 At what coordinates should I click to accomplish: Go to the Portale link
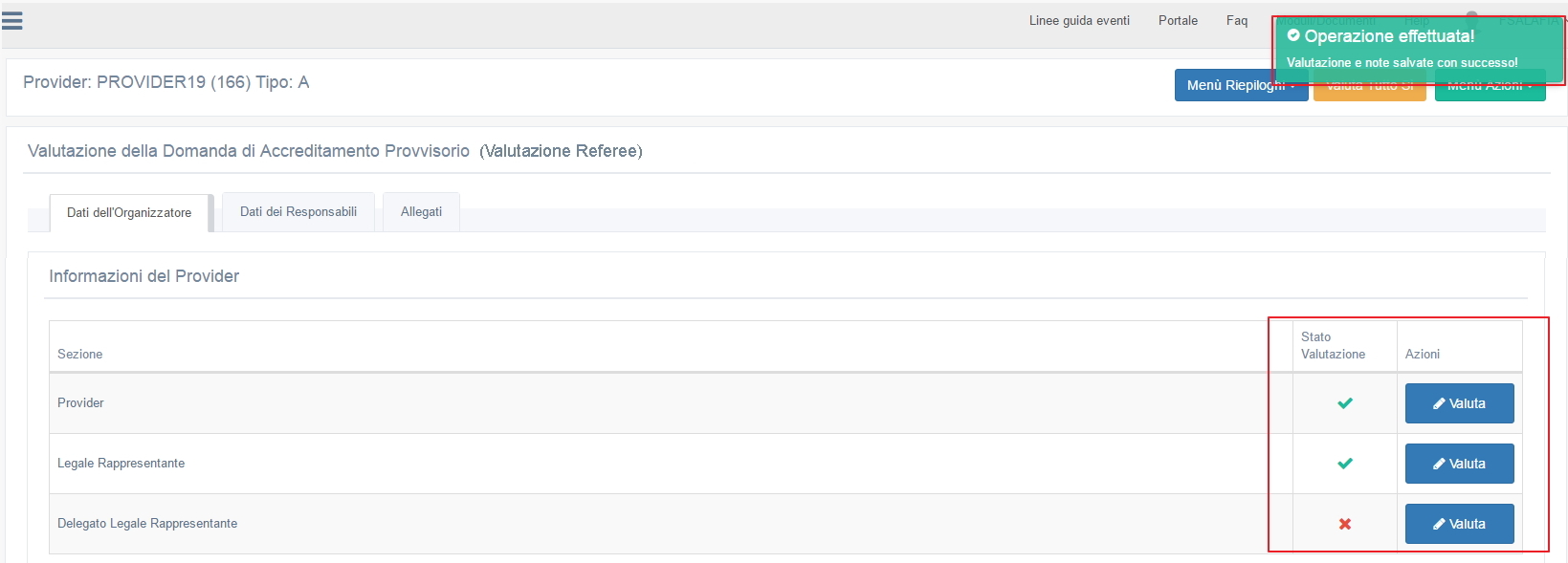1178,21
